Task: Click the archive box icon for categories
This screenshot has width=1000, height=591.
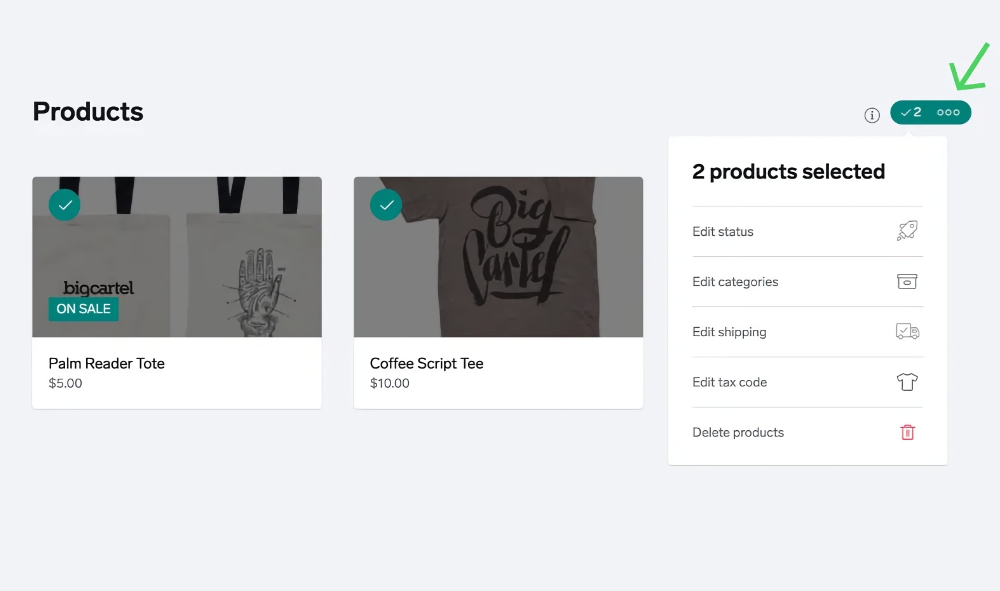Action: 907,281
